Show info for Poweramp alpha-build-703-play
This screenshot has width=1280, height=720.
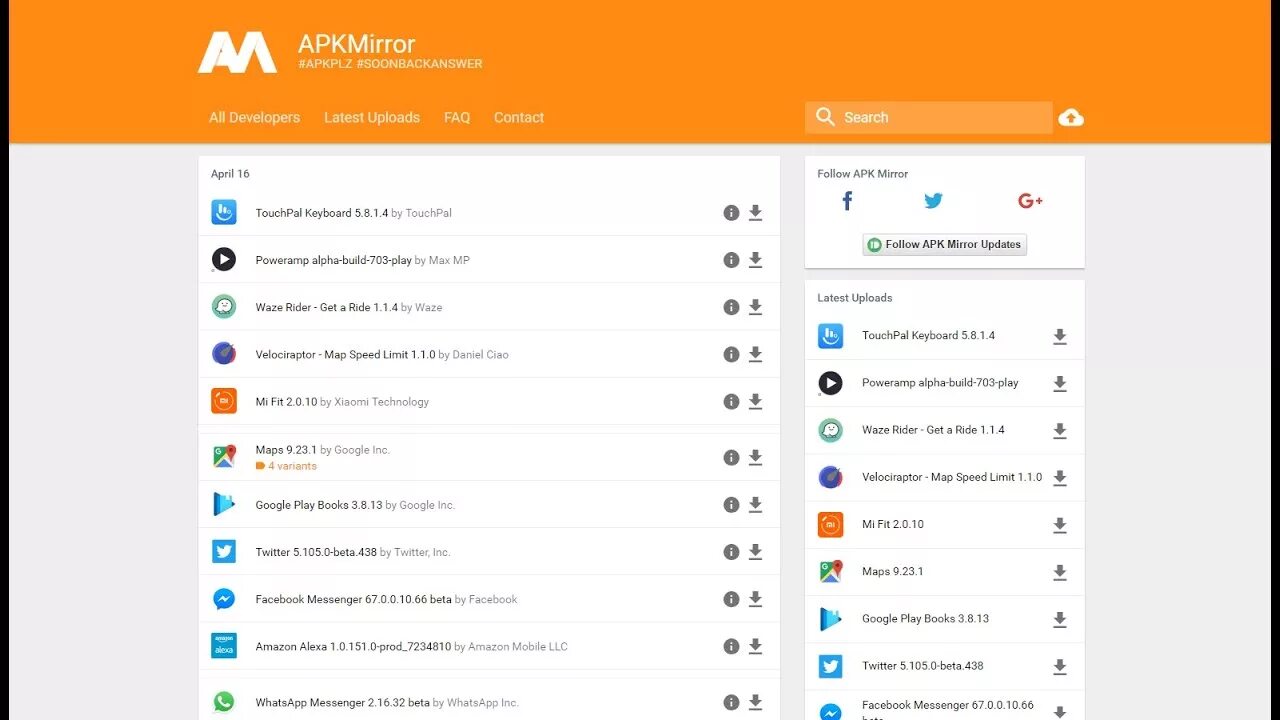click(x=731, y=260)
